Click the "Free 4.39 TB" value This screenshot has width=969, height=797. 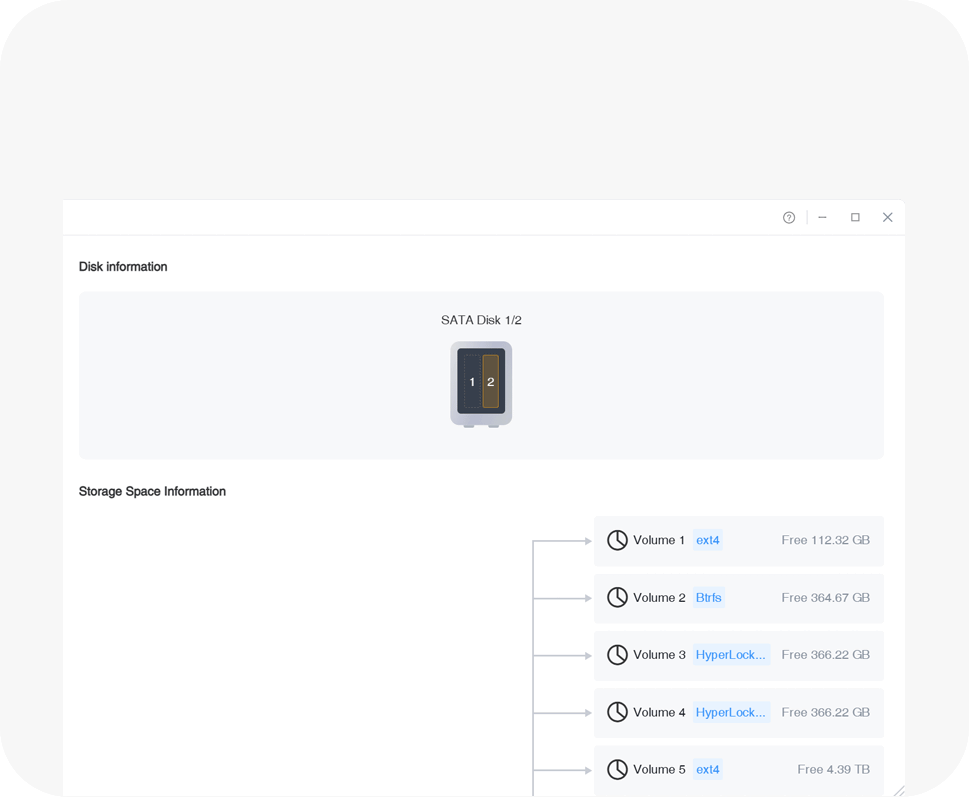(x=834, y=770)
